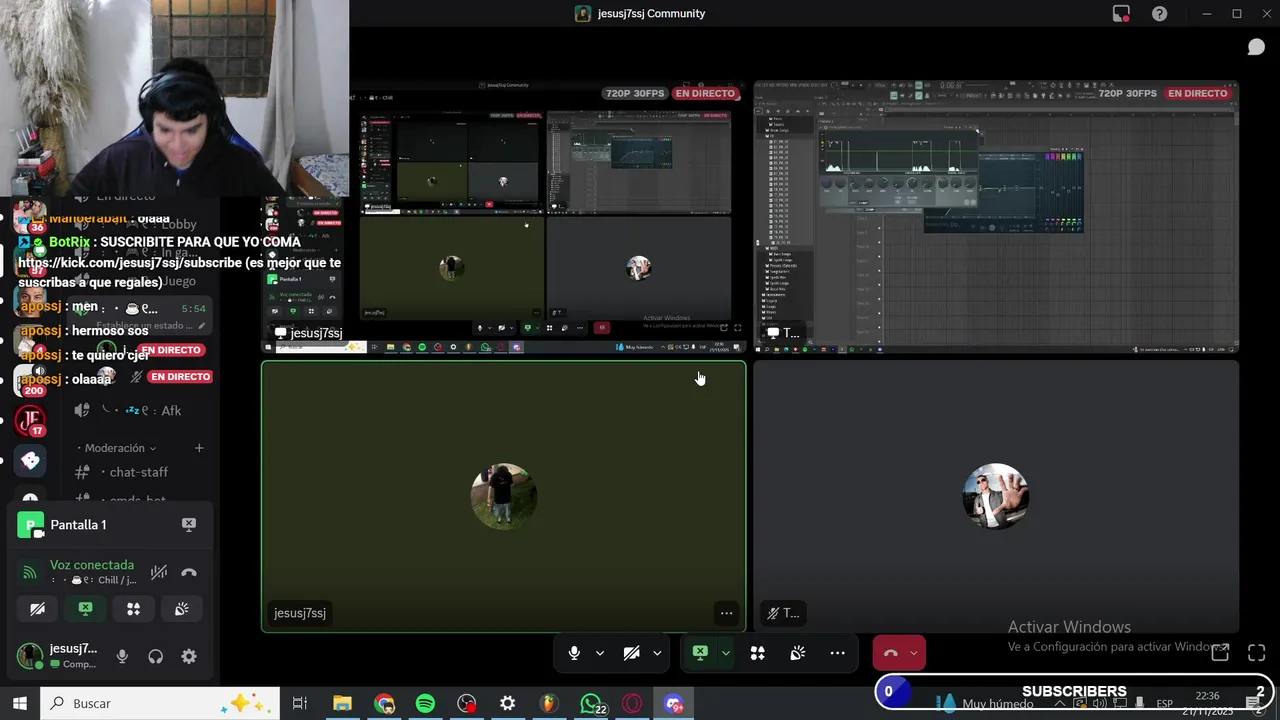Disconnect with the red hang-up button
This screenshot has width=1280, height=720.
tap(890, 653)
